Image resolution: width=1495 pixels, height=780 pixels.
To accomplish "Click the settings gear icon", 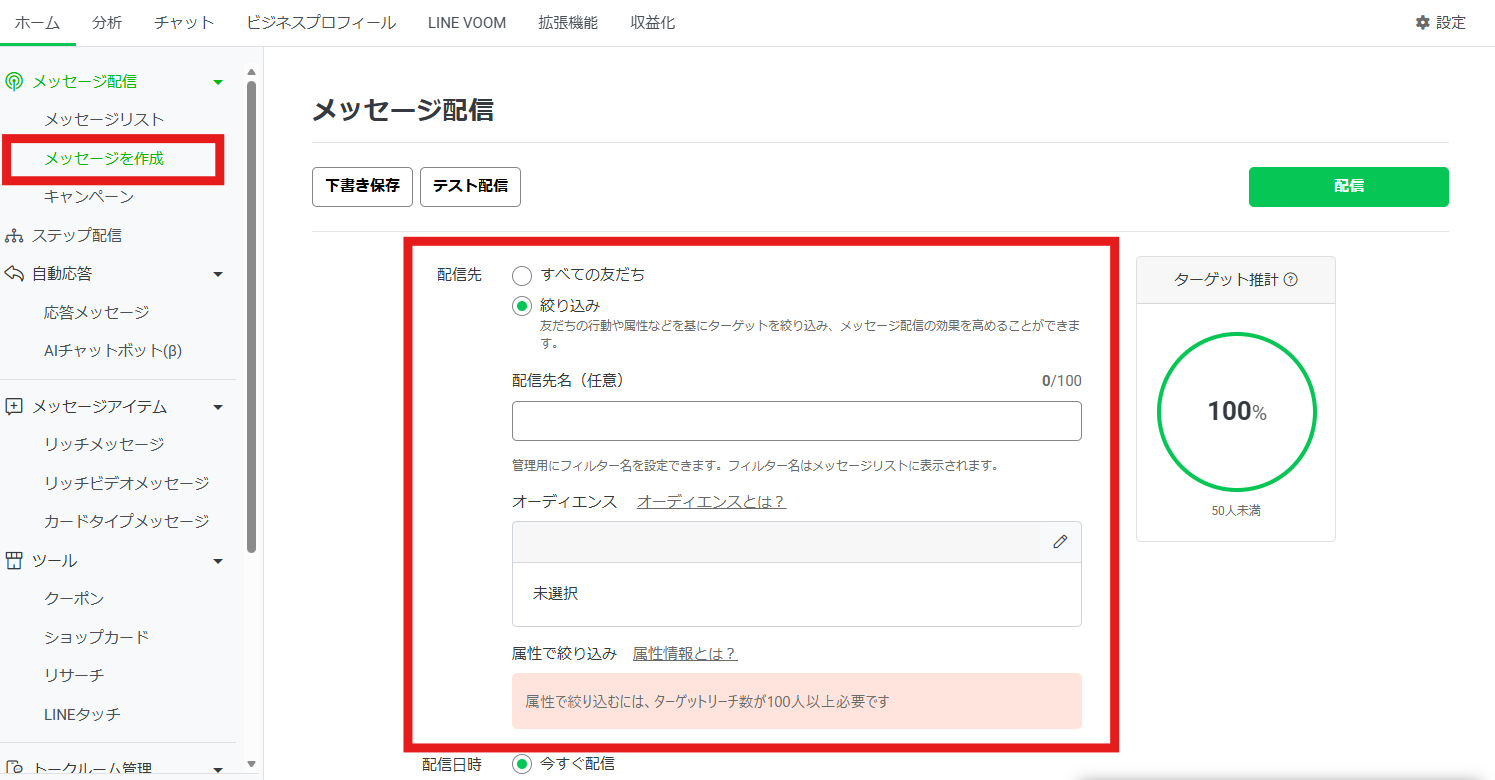I will (x=1422, y=23).
